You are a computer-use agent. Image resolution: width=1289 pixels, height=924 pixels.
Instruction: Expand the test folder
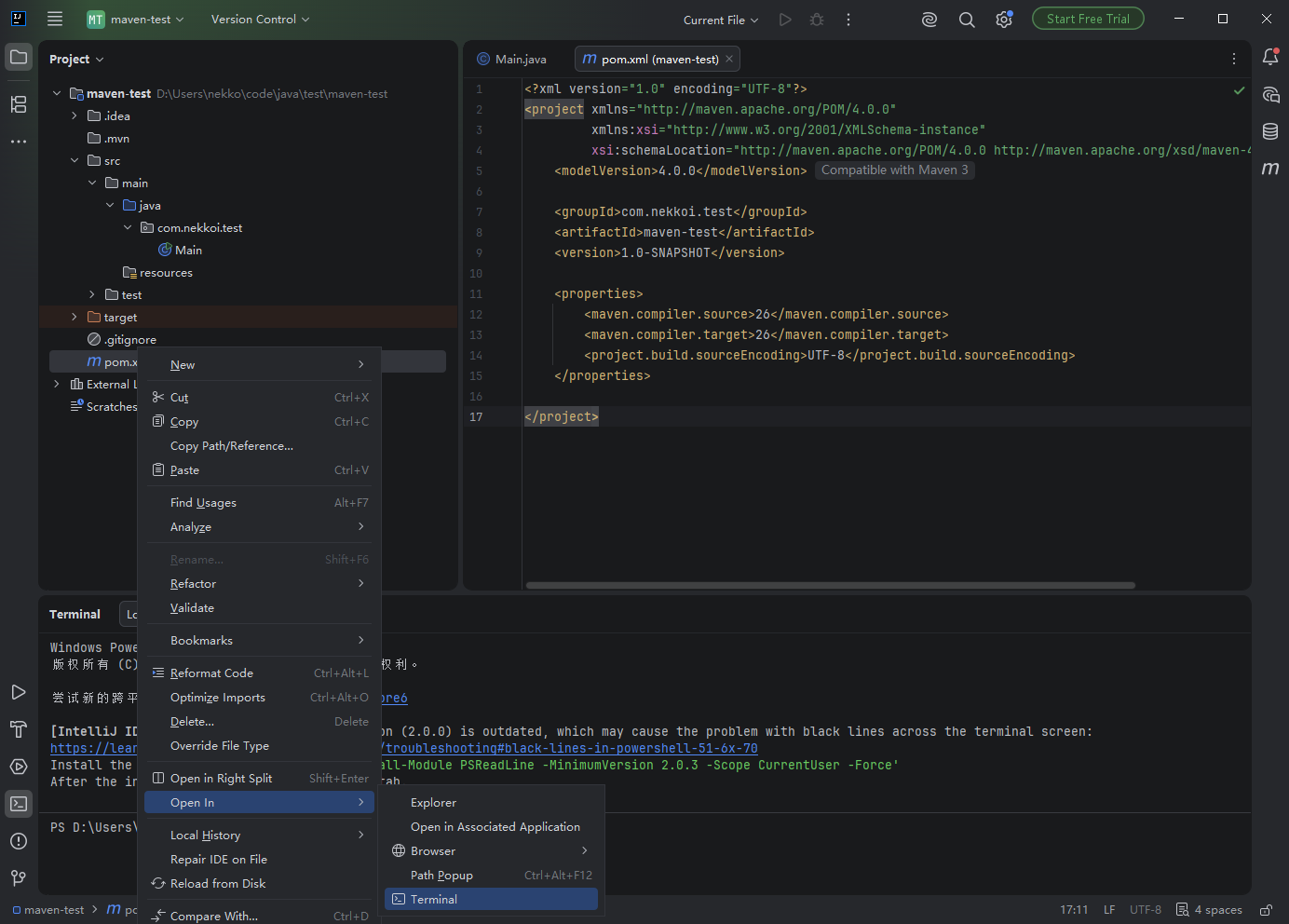[92, 294]
